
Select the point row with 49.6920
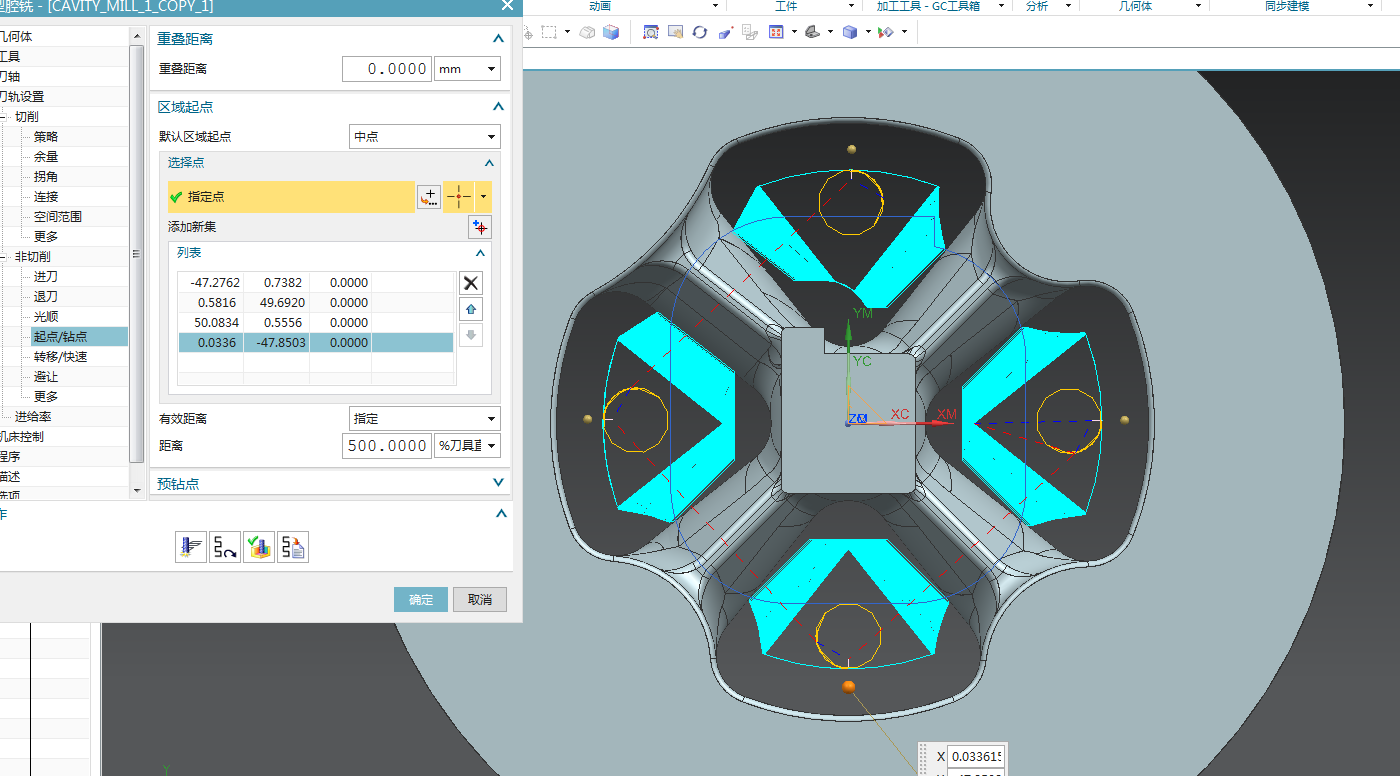(316, 303)
